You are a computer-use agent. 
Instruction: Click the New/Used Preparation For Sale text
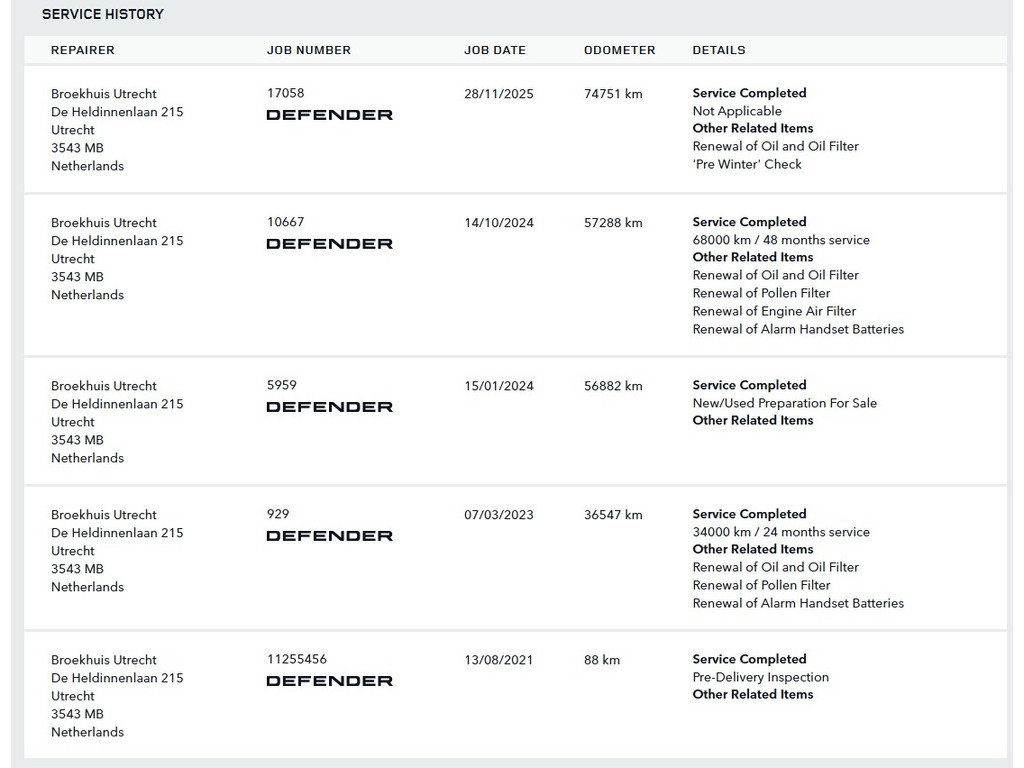(785, 403)
